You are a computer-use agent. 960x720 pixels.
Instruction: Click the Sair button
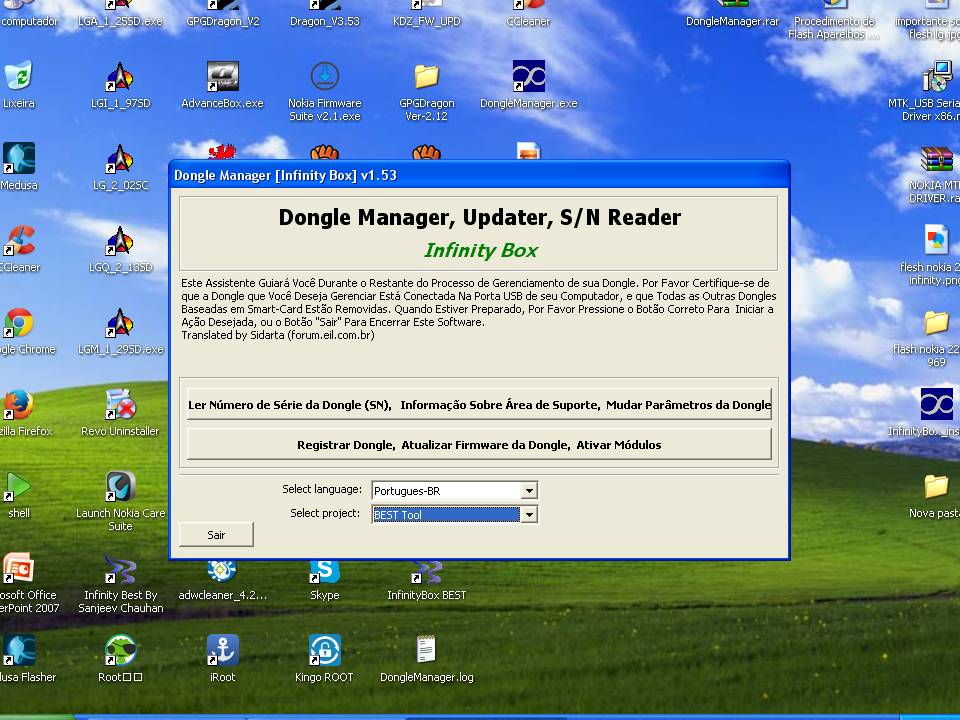(x=216, y=534)
